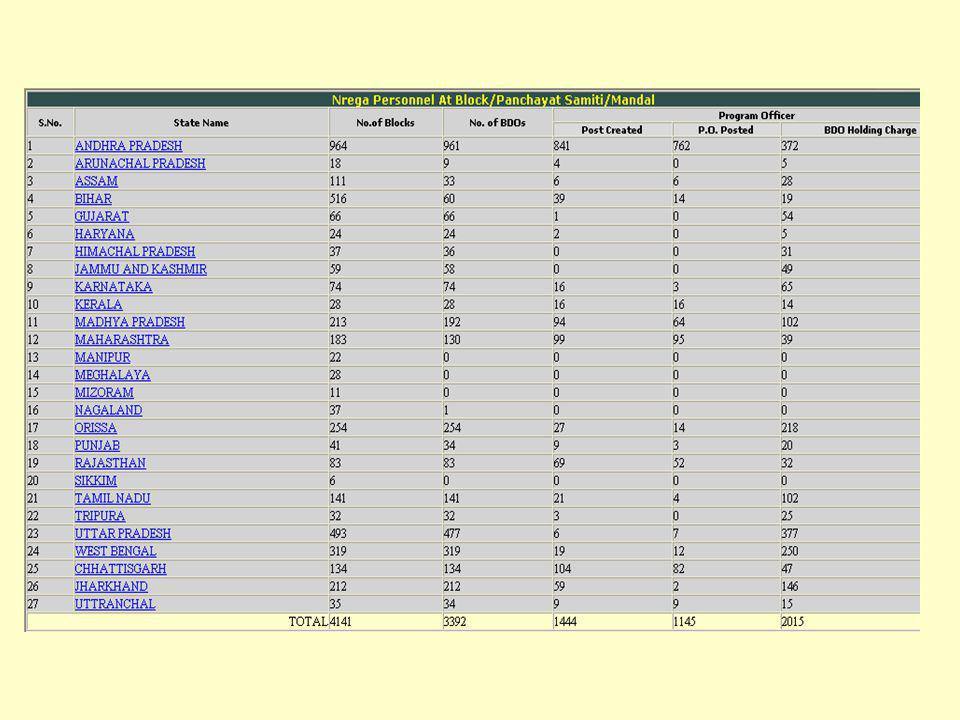Click the TOTAL row label
The width and height of the screenshot is (960, 720).
pyautogui.click(x=308, y=622)
